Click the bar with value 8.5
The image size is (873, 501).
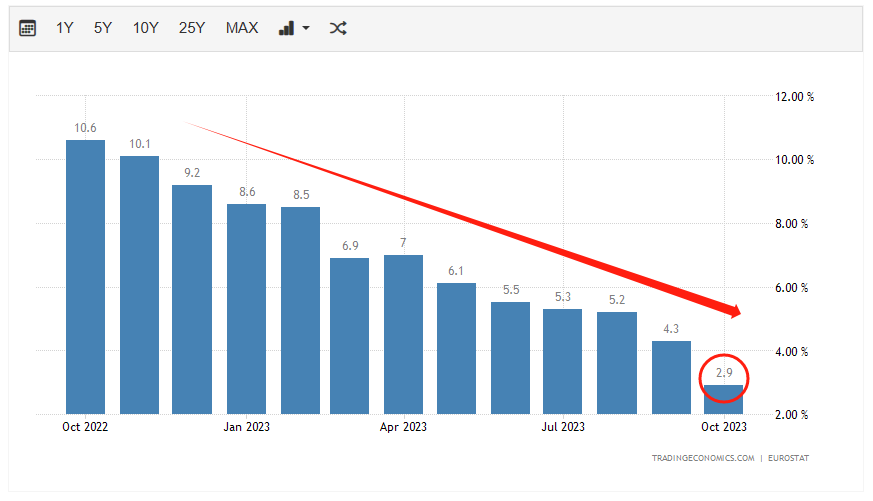coord(301,311)
